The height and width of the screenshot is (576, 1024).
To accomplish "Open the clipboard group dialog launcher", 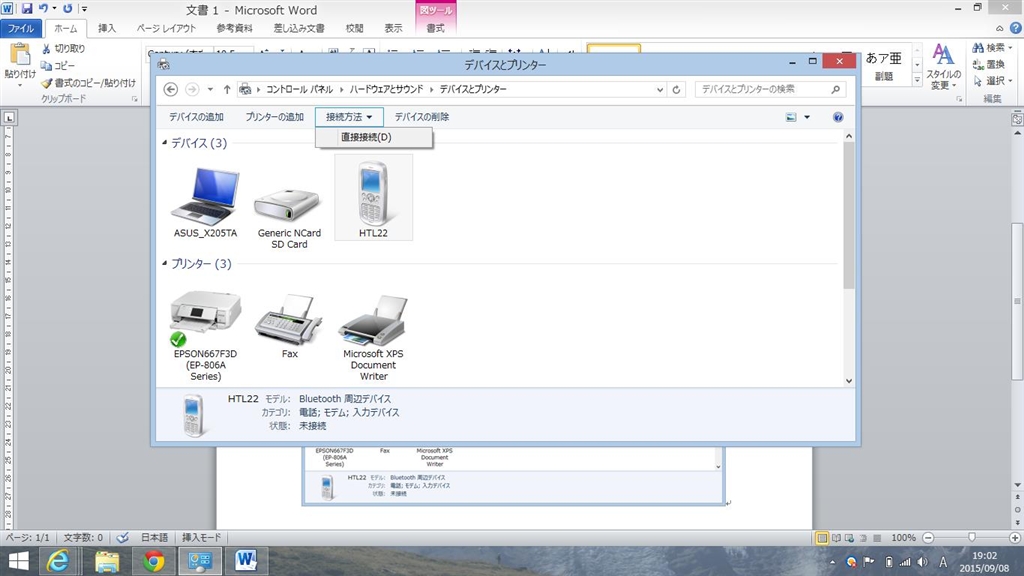I will 135,99.
